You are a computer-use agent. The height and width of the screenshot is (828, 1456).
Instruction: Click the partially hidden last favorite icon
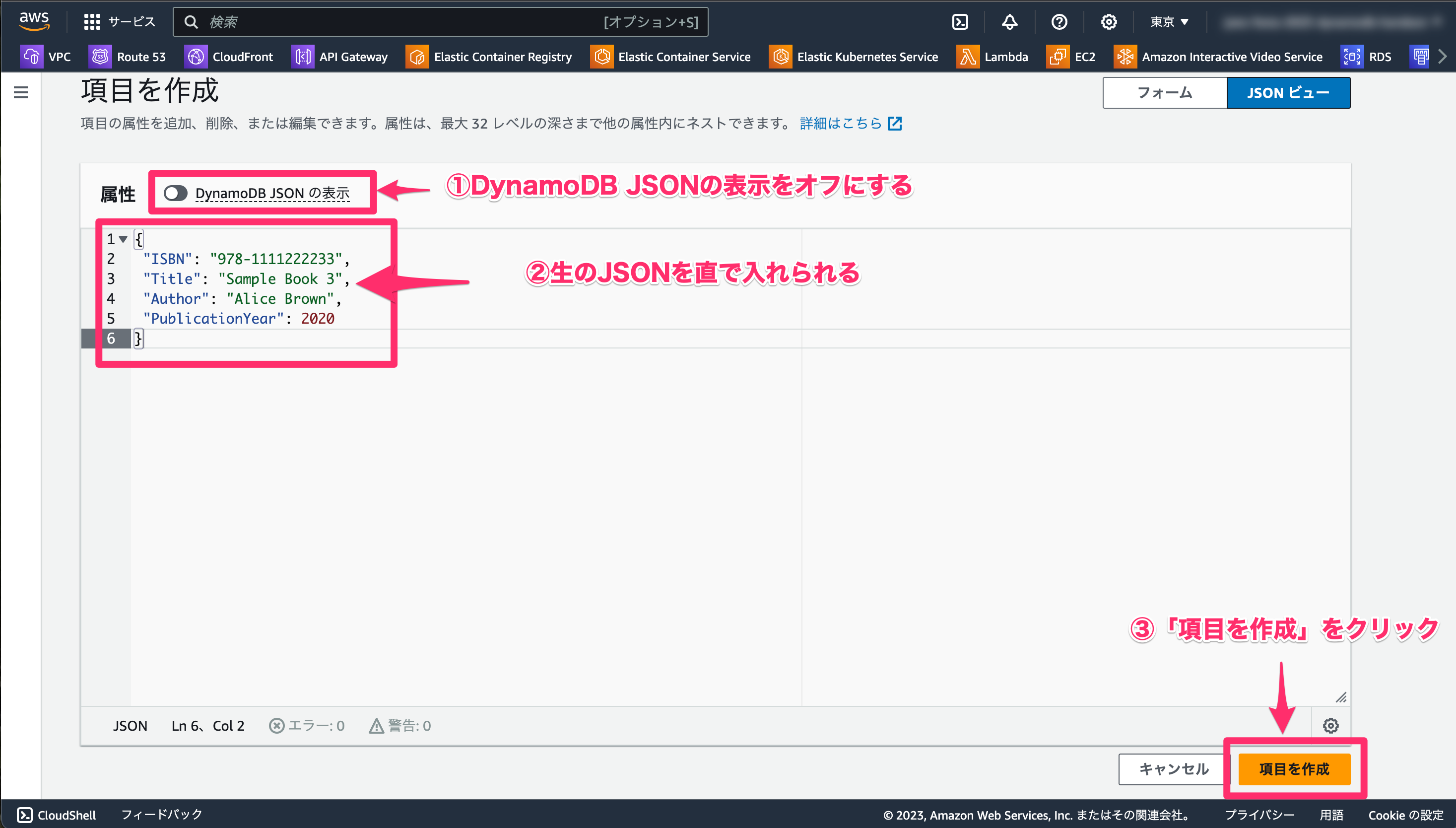click(x=1420, y=57)
